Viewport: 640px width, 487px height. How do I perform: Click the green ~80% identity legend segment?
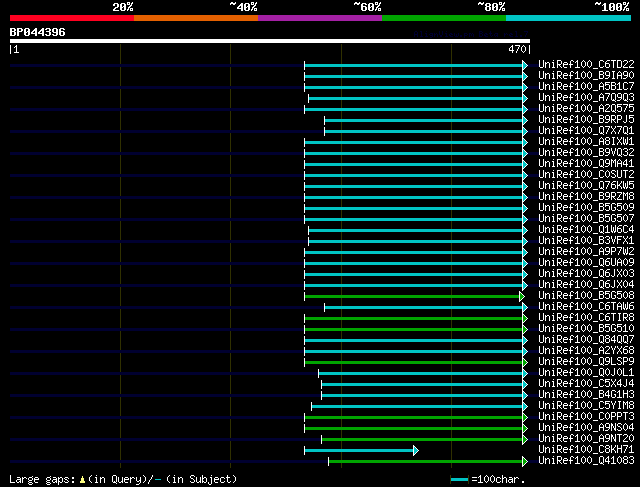[x=444, y=18]
